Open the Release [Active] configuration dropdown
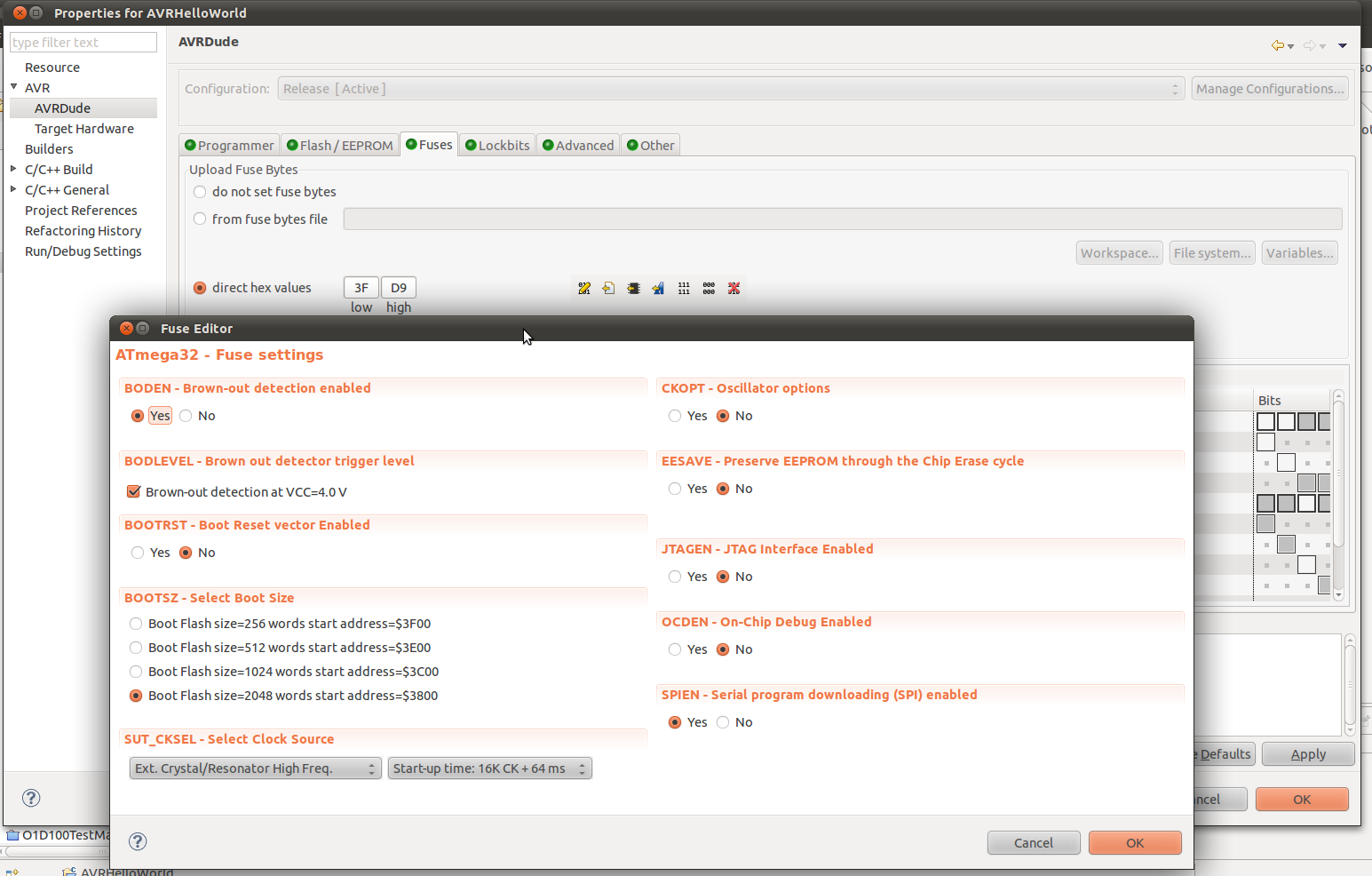This screenshot has height=876, width=1372. [731, 89]
